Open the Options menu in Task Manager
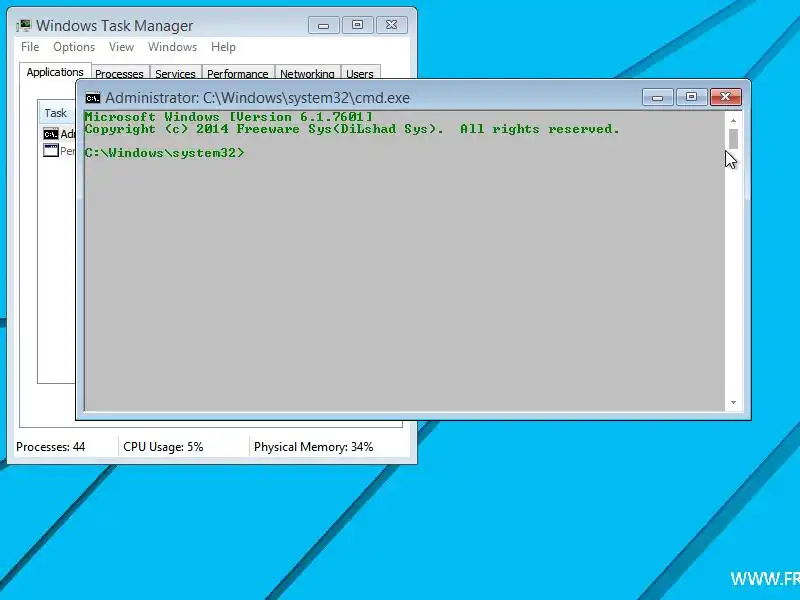This screenshot has height=600, width=800. pyautogui.click(x=74, y=47)
